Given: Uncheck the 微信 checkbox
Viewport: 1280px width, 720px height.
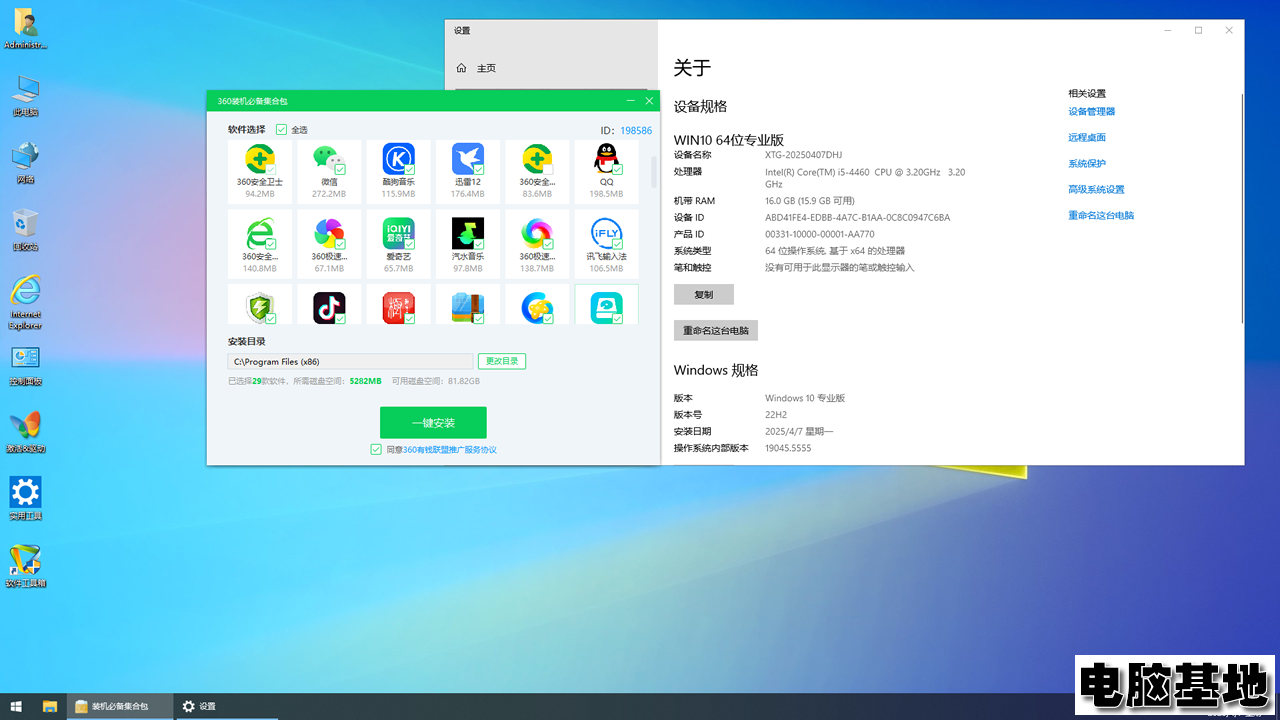Looking at the screenshot, I should tap(341, 170).
